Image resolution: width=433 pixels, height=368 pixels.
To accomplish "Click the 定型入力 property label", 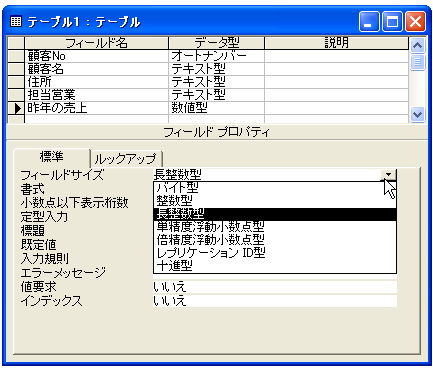I will (x=44, y=217).
